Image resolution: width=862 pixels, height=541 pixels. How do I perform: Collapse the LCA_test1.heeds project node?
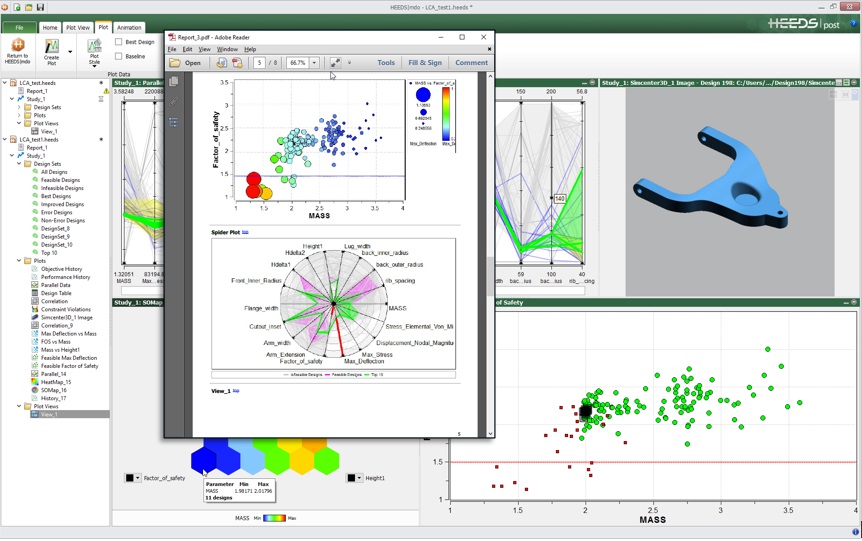coord(5,140)
